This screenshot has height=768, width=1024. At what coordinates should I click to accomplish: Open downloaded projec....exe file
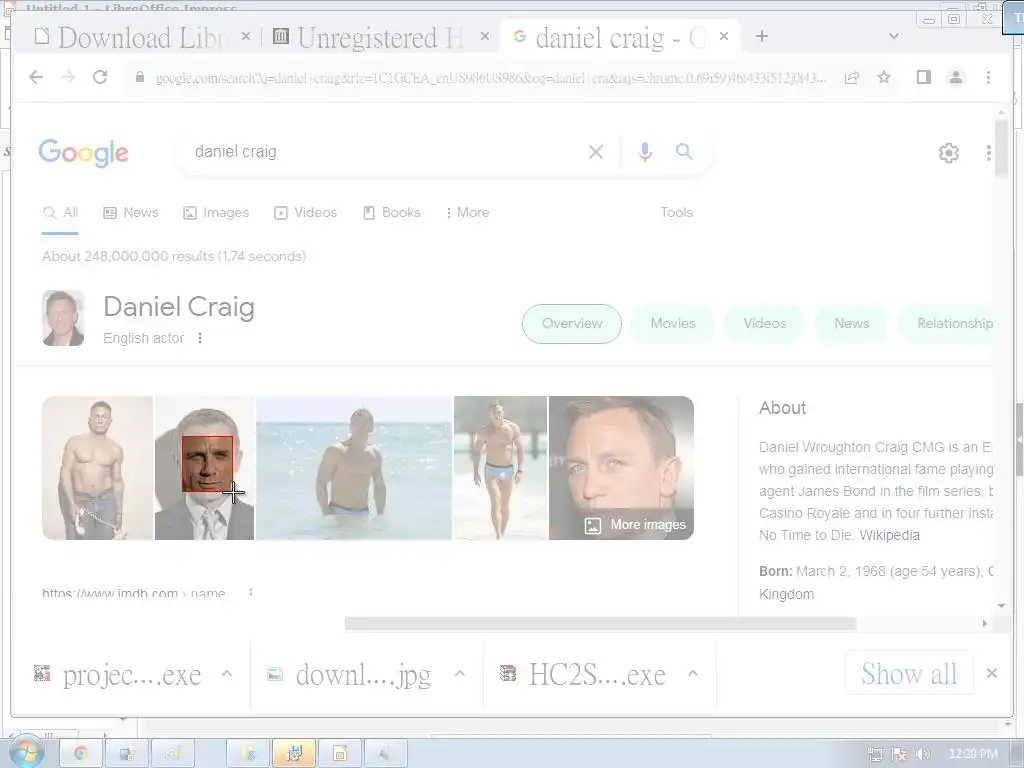click(118, 675)
